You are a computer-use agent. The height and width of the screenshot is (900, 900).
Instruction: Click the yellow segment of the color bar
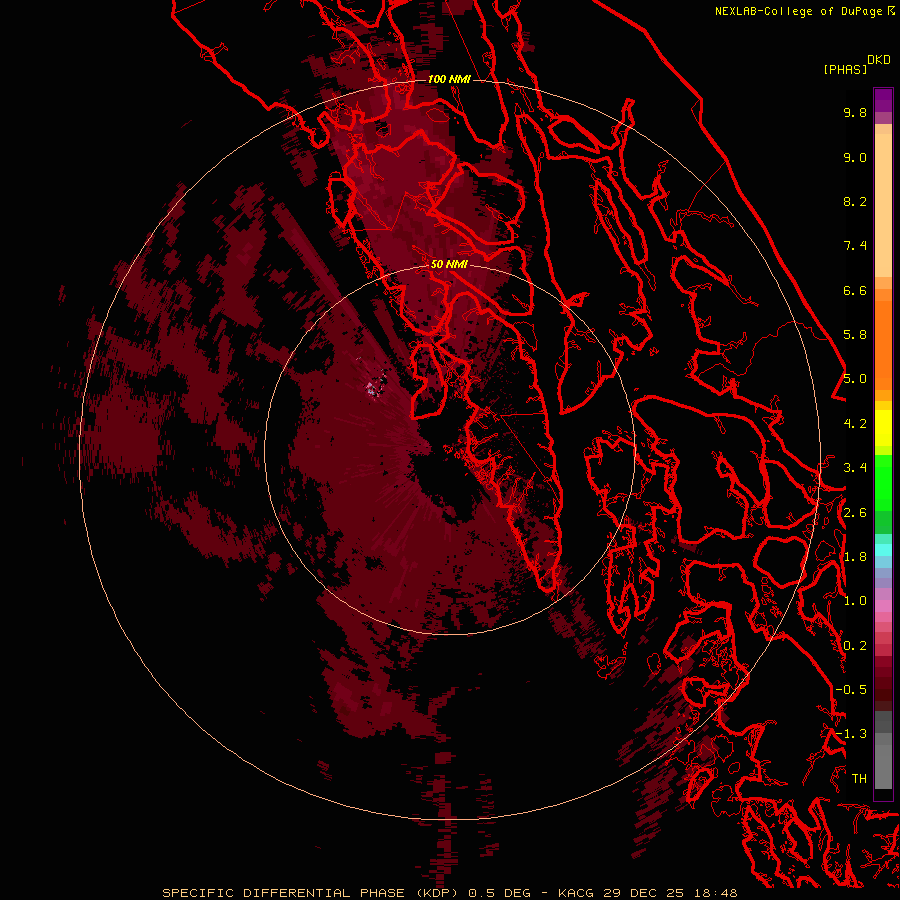[x=883, y=428]
